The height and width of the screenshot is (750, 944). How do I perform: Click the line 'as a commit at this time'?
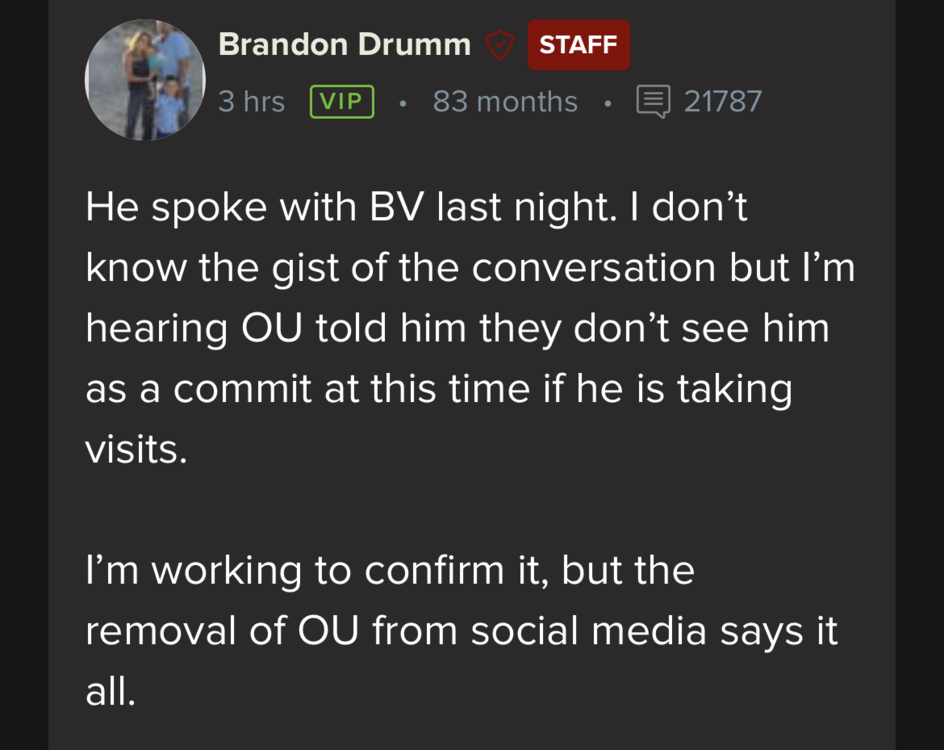(x=438, y=388)
